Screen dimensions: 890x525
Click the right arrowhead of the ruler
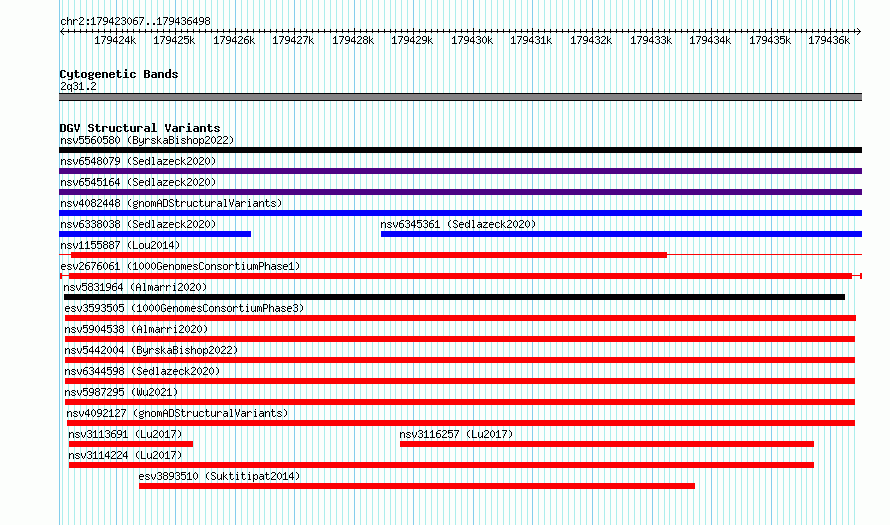coord(859,32)
